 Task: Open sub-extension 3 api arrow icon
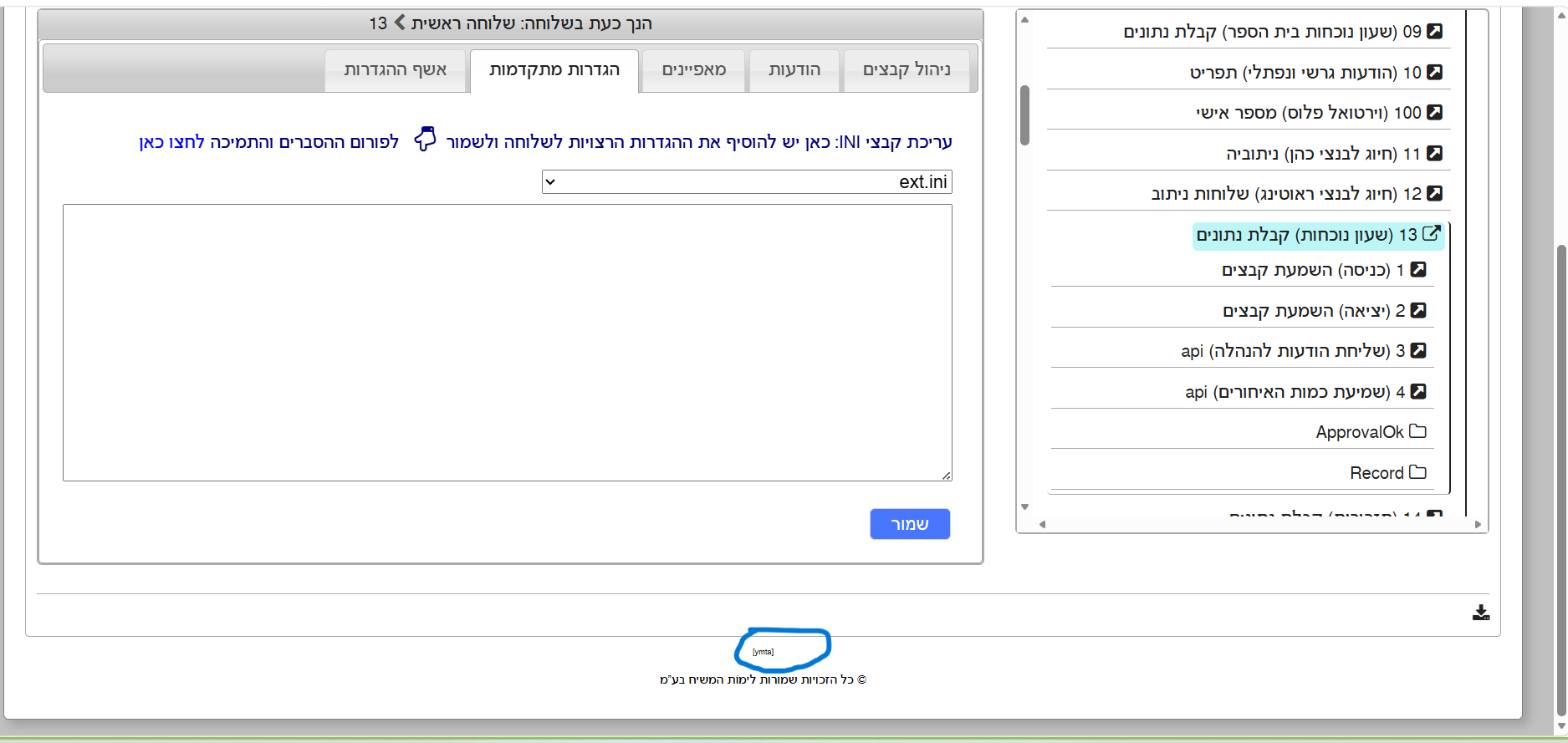point(1418,350)
